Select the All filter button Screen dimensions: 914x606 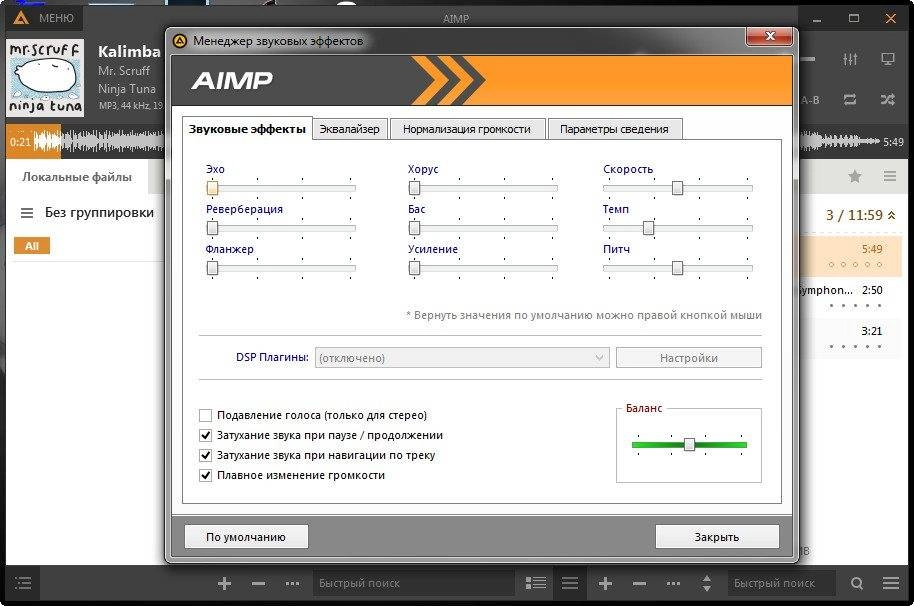click(x=32, y=246)
